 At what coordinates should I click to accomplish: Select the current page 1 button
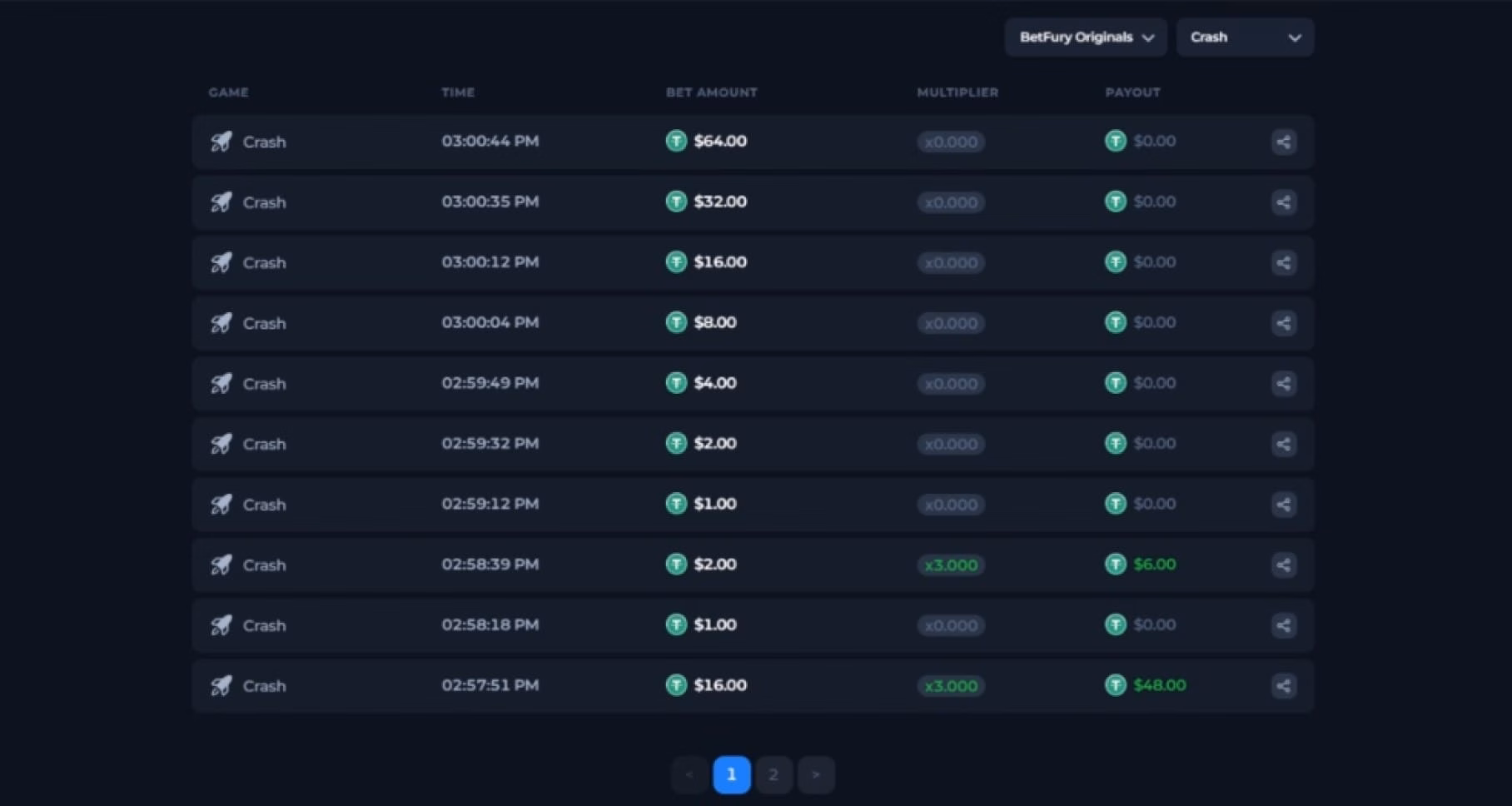tap(731, 775)
